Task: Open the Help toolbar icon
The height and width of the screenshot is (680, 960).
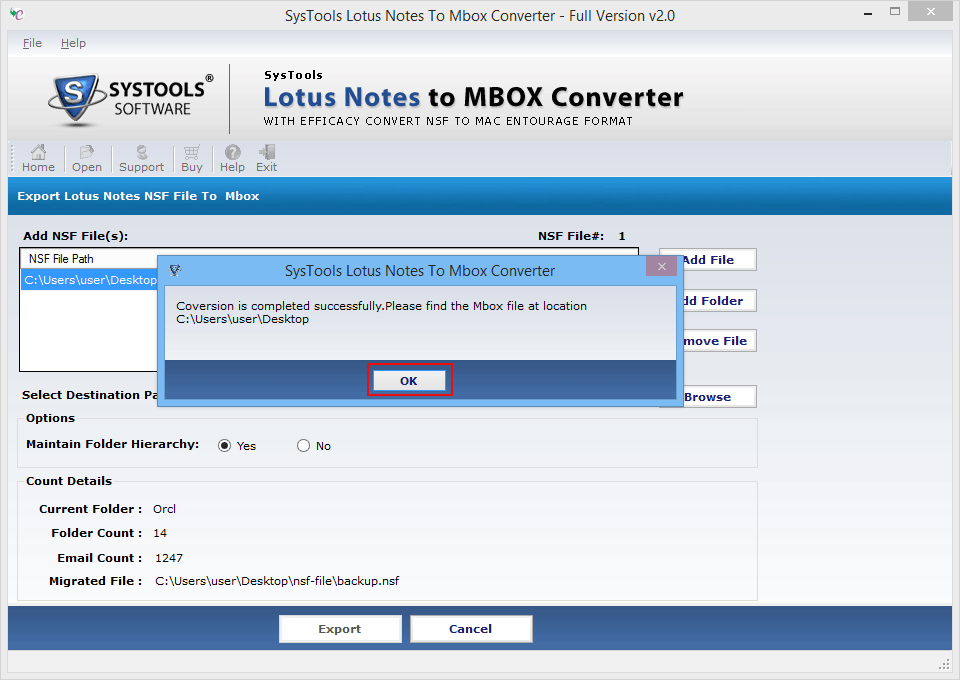Action: click(x=232, y=159)
